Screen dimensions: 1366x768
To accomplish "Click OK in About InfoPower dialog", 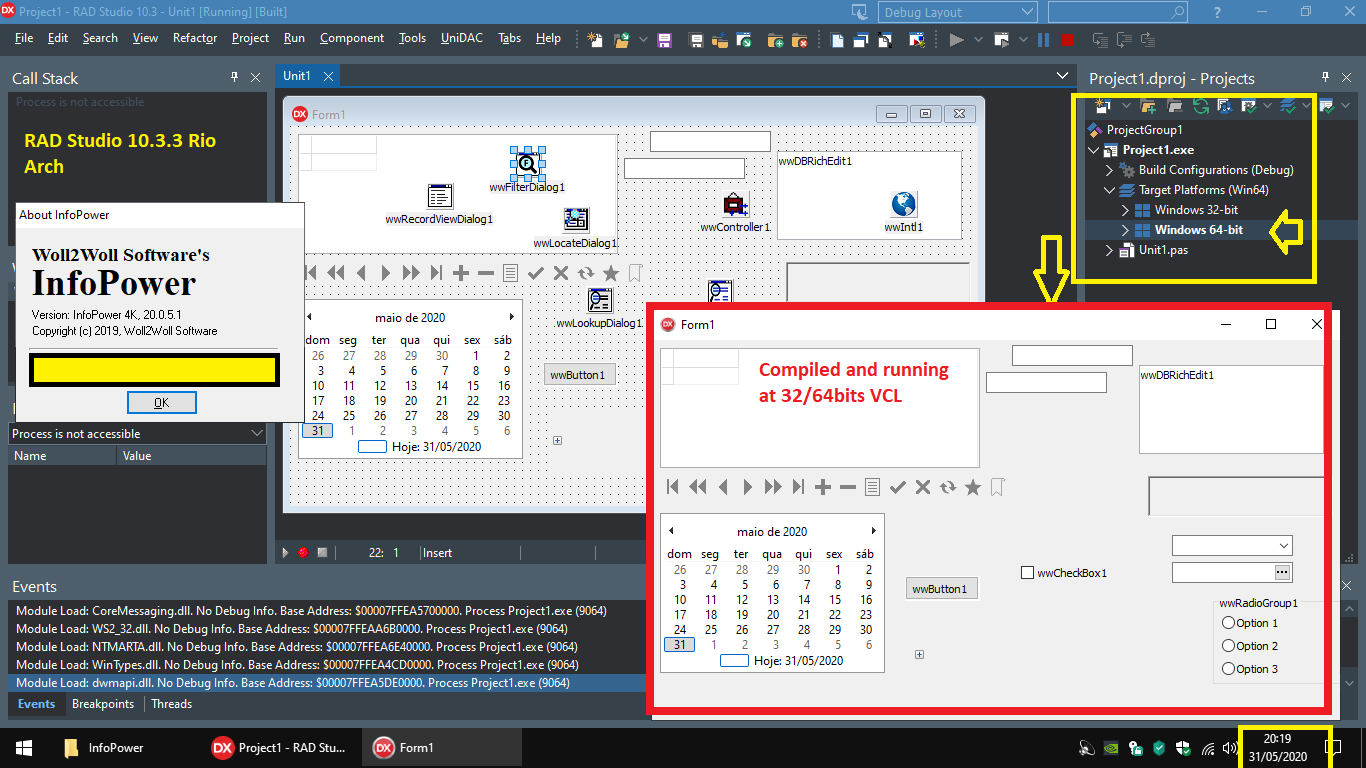I will 162,402.
